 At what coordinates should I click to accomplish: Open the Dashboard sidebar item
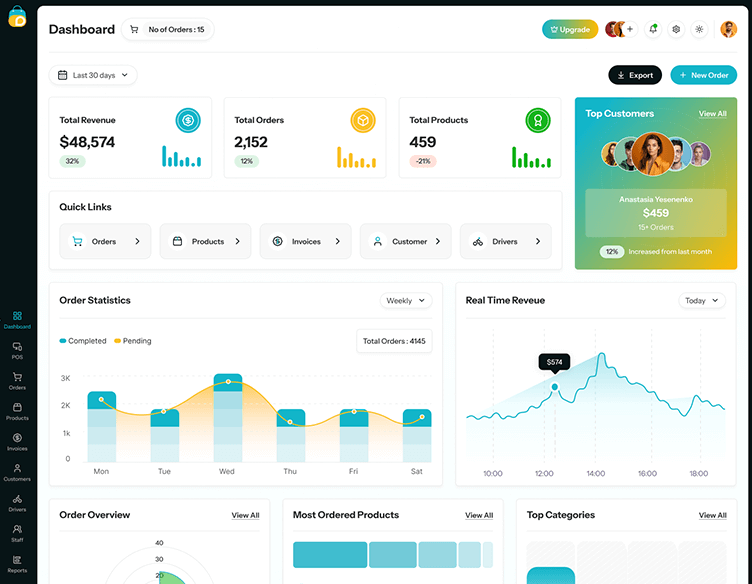(17, 320)
